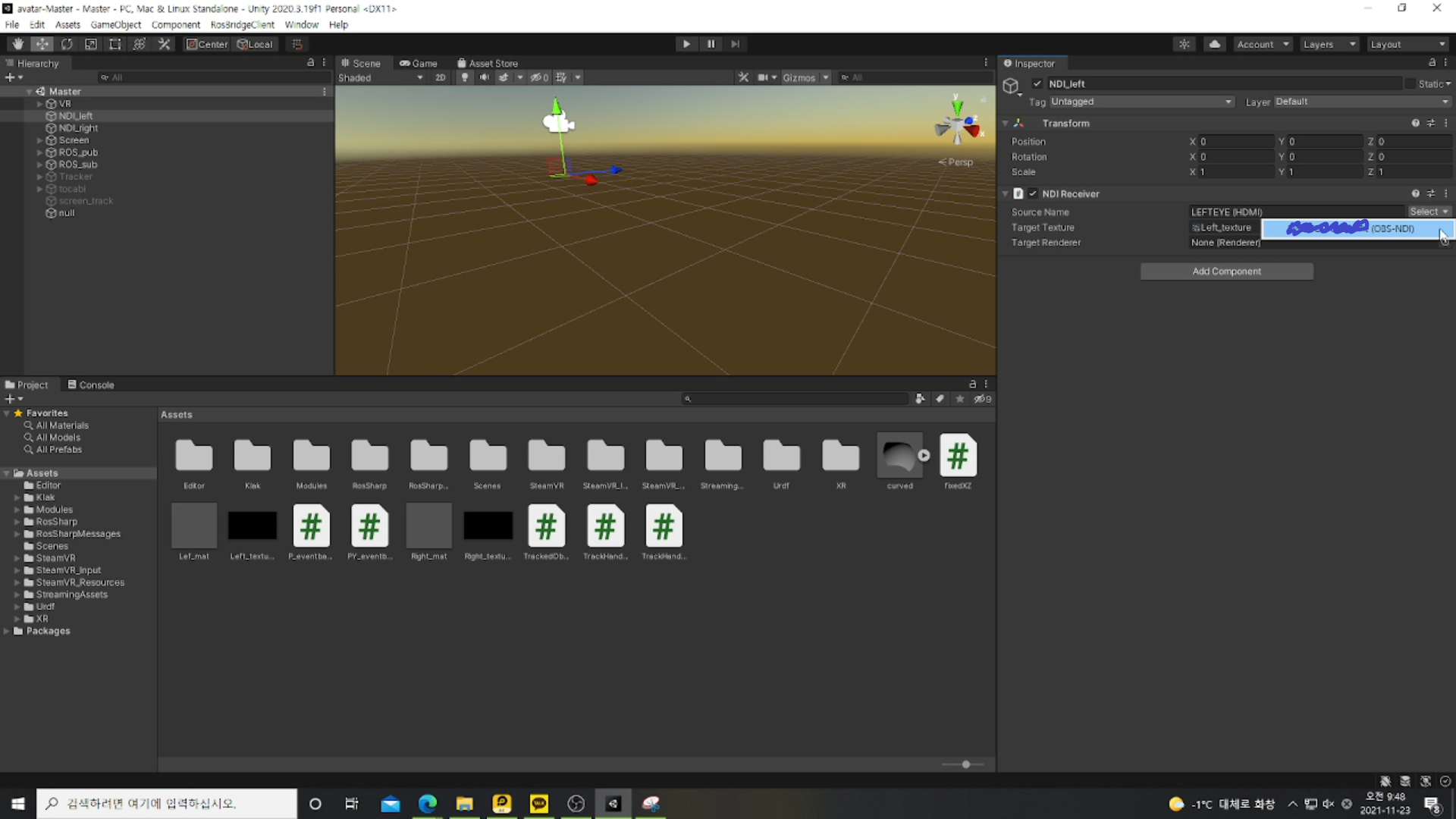Open OBS Studio from the taskbar
This screenshot has width=1456, height=819.
click(576, 804)
